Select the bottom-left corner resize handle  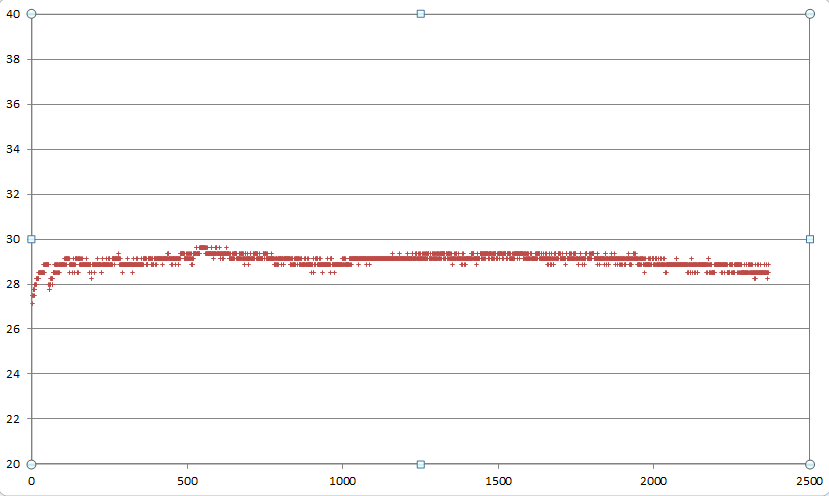point(31,464)
